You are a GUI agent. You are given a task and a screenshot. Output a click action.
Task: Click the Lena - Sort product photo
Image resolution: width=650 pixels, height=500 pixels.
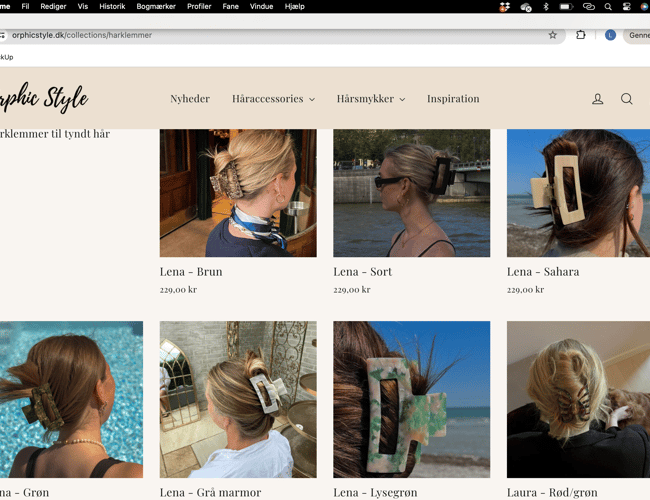click(411, 193)
